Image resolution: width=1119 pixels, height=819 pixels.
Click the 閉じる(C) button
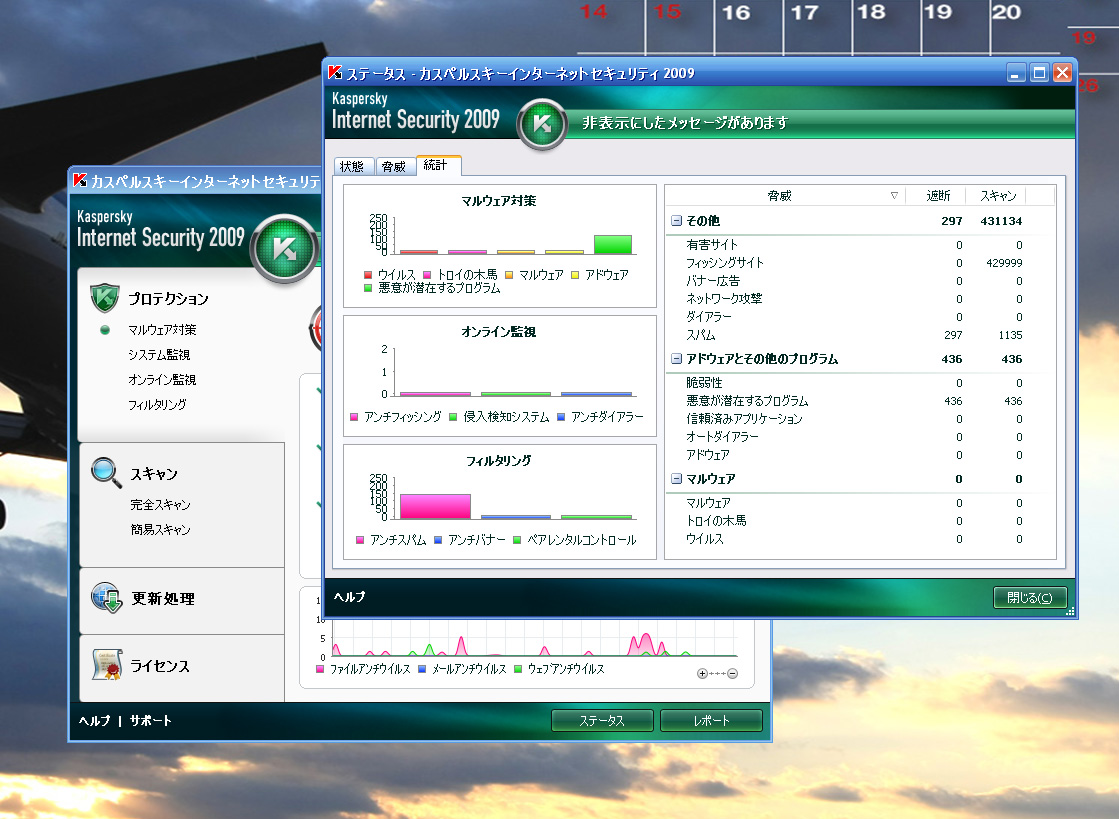pyautogui.click(x=1030, y=597)
